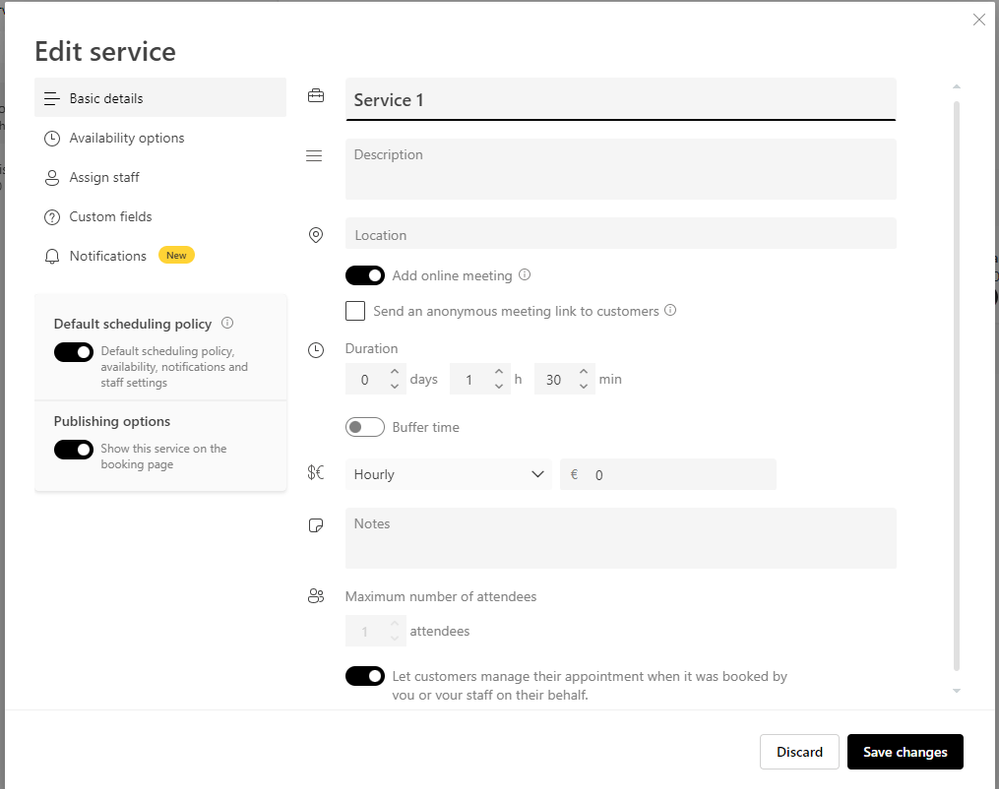Click the briefcase icon beside Service 1
Screen dimensions: 999x789
[316, 96]
